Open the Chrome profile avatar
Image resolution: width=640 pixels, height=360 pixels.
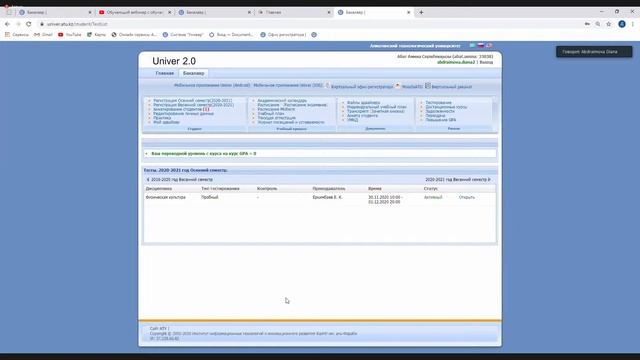pyautogui.click(x=622, y=24)
